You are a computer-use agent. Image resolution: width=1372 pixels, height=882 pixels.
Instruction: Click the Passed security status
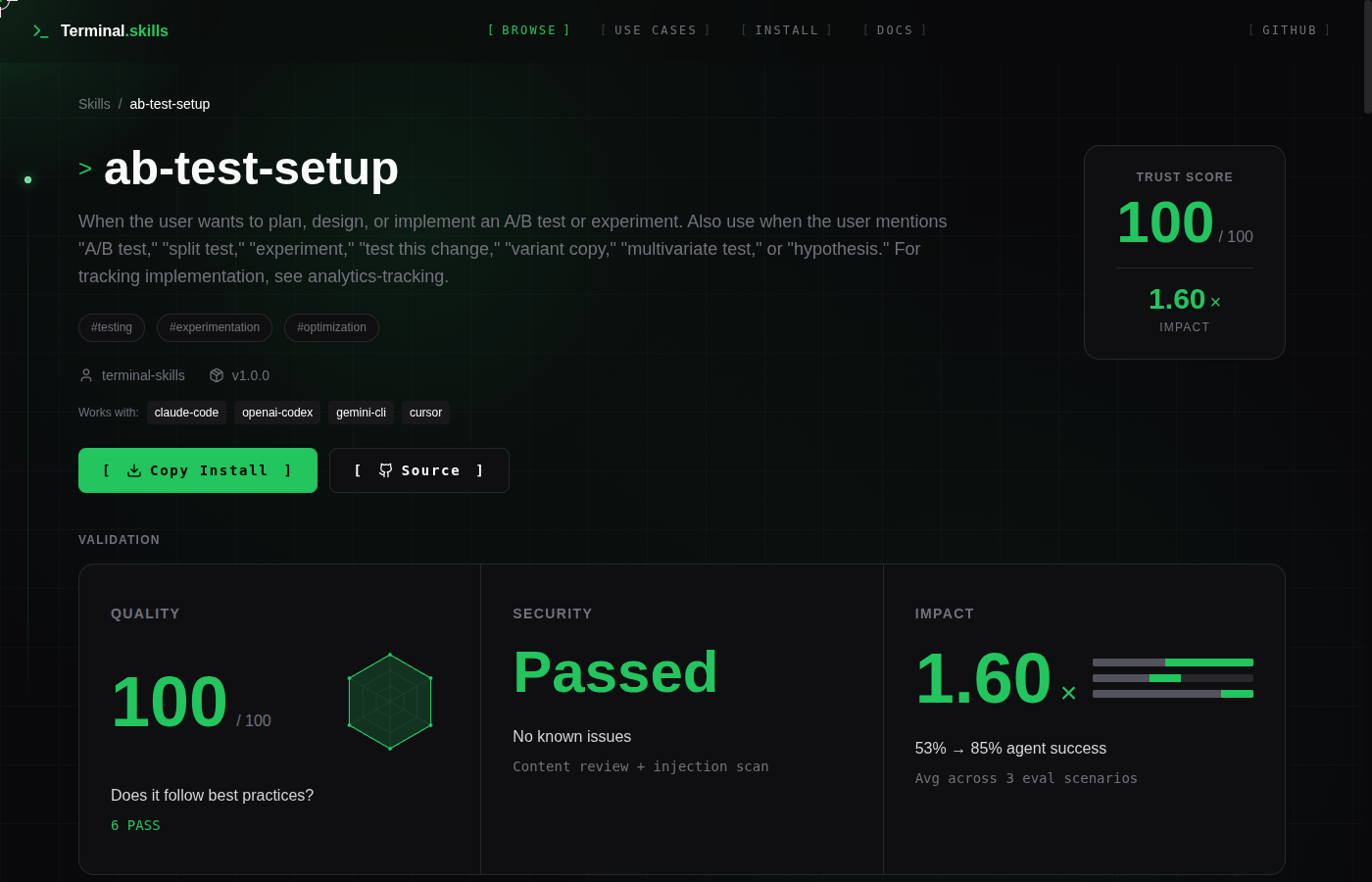615,672
